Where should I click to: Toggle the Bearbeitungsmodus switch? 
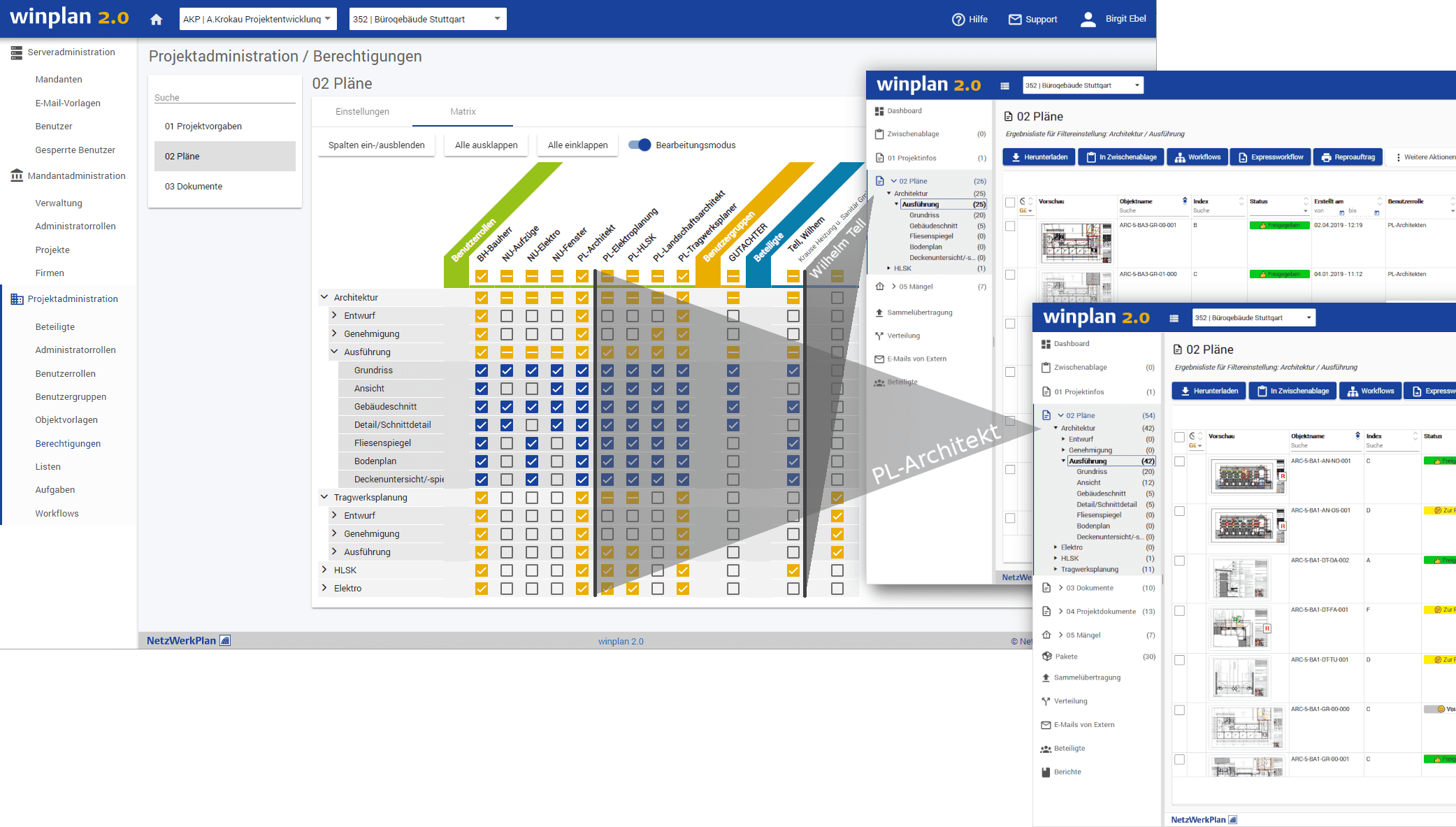coord(640,145)
